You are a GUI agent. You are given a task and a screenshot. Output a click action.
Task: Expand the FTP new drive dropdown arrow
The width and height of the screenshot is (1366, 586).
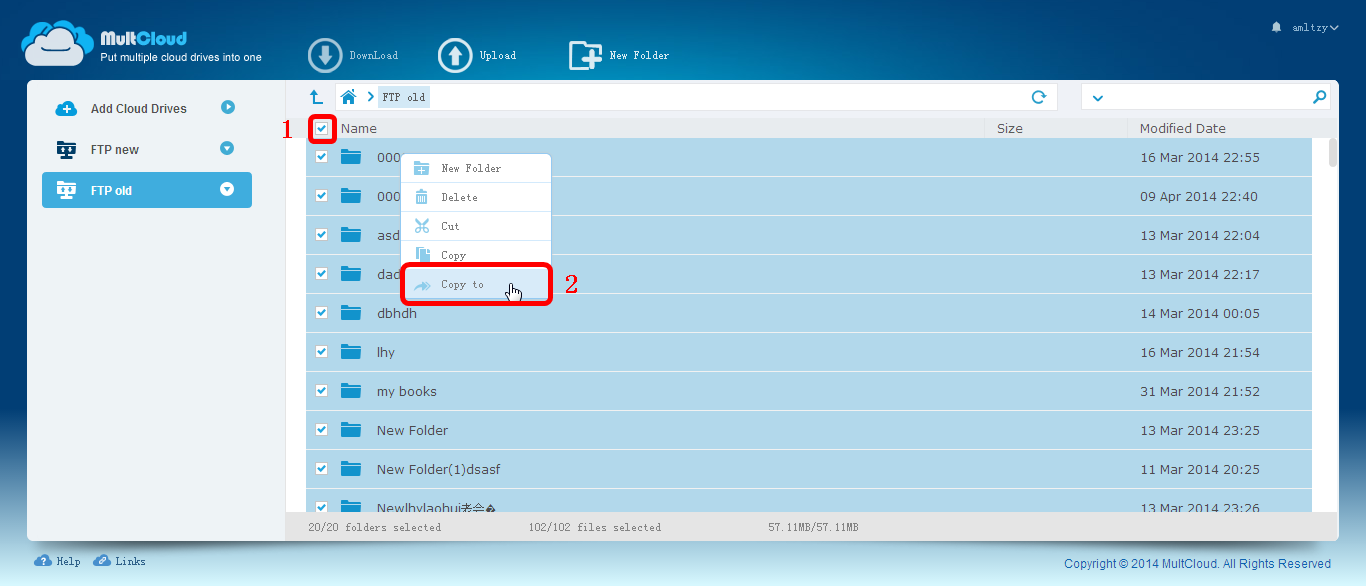227,148
